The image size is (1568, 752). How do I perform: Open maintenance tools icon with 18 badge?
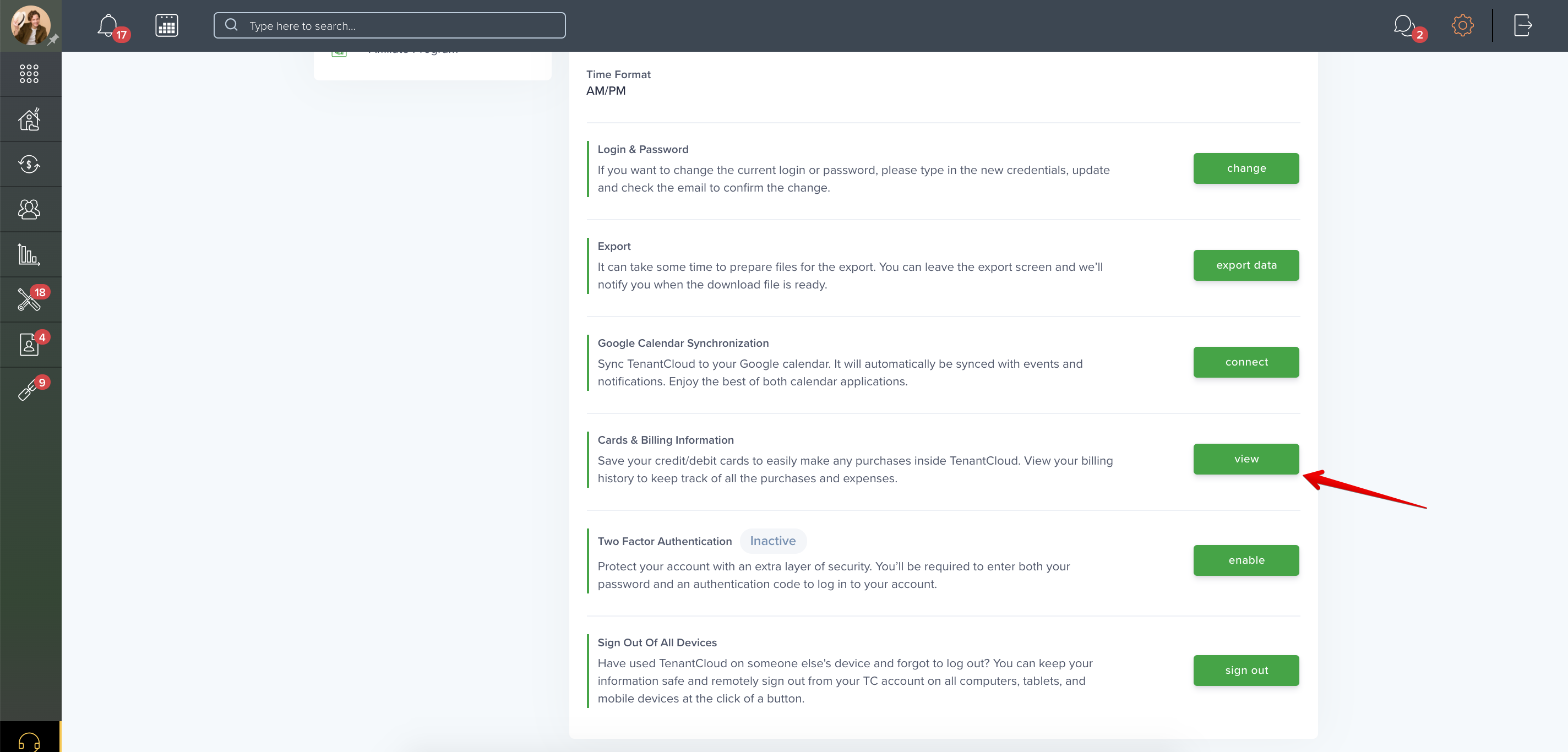(x=29, y=299)
